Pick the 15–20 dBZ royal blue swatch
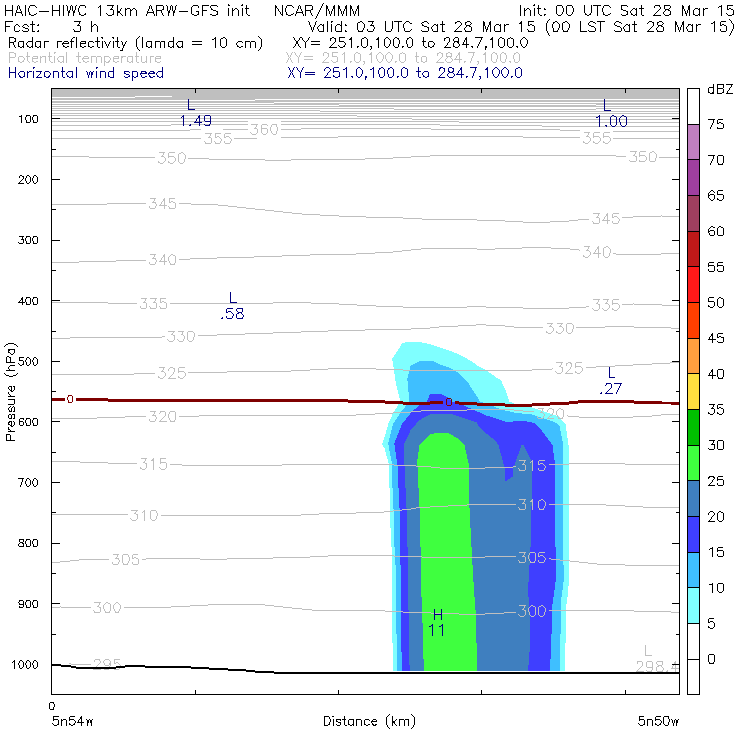Viewport: 740px width, 740px height. [x=693, y=534]
